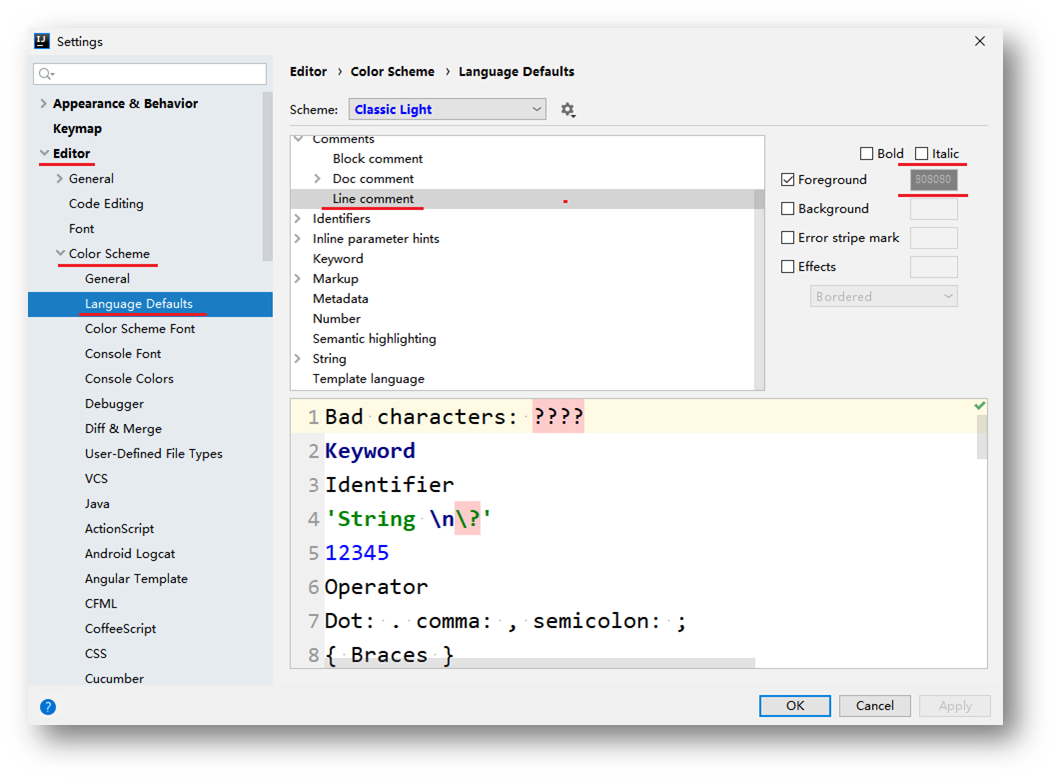Click the preview horizontal scrollbar
The height and width of the screenshot is (782, 1060).
click(x=541, y=663)
